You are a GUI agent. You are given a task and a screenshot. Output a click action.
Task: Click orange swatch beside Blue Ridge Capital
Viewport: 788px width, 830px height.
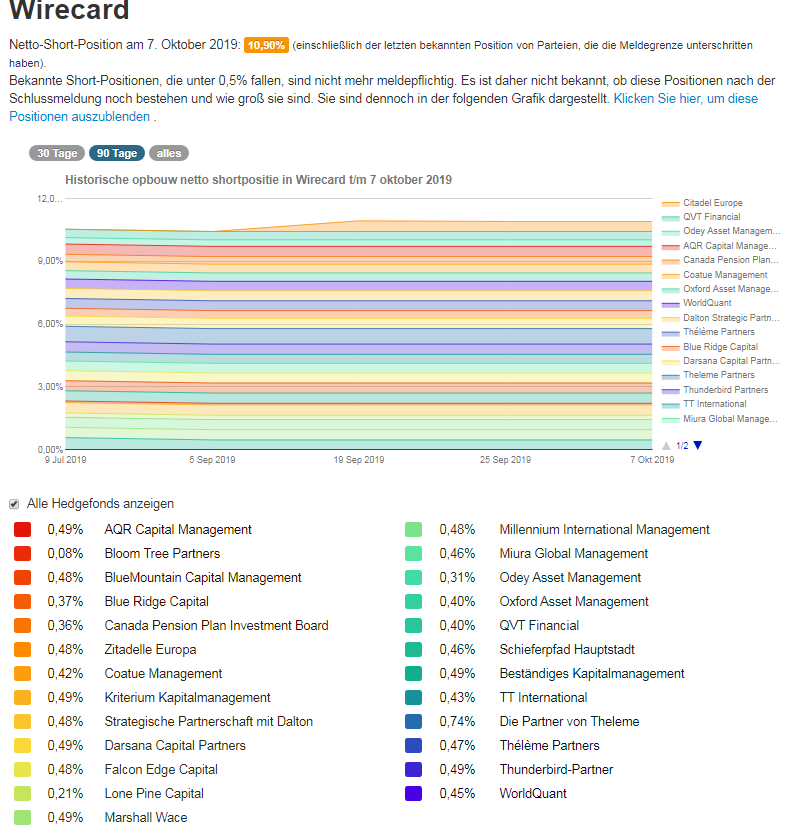pos(22,601)
